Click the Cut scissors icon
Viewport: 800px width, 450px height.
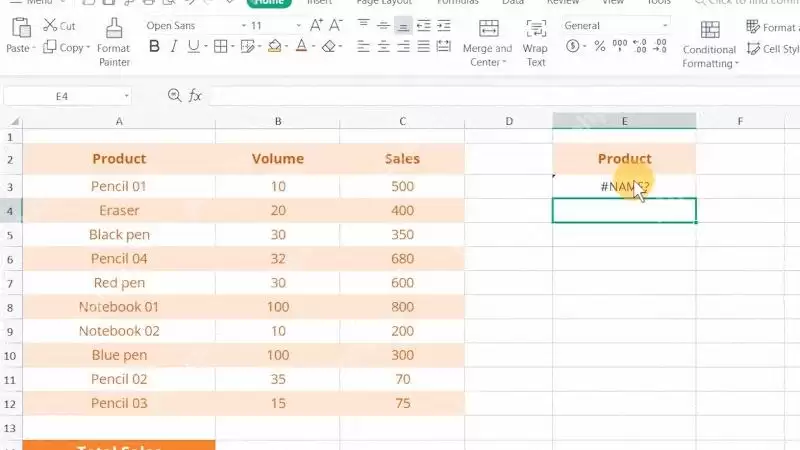[50, 25]
